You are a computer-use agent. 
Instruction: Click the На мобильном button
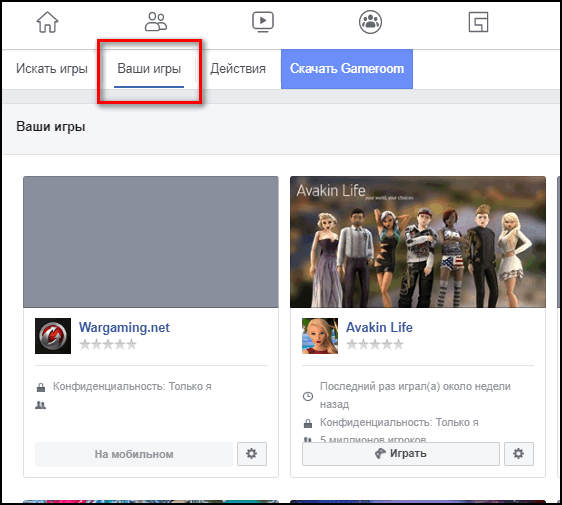click(134, 454)
